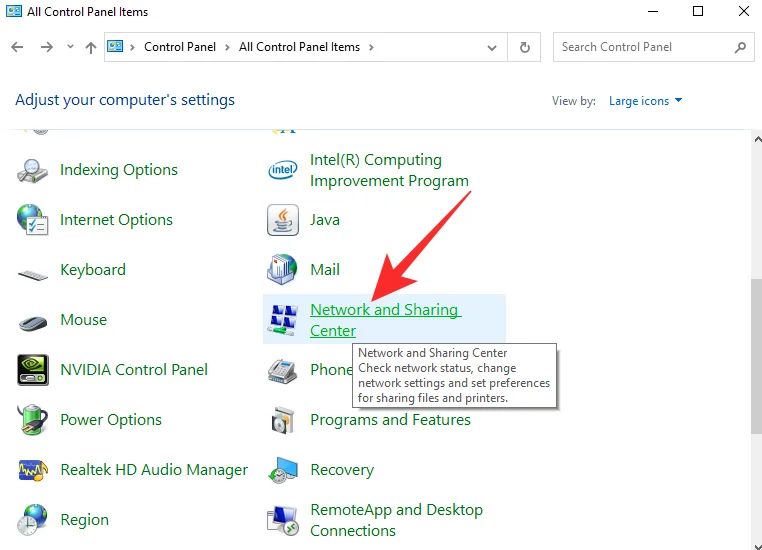Open the Realtek HD Audio Manager icon
Viewport: 762px width, 550px height.
click(x=33, y=470)
